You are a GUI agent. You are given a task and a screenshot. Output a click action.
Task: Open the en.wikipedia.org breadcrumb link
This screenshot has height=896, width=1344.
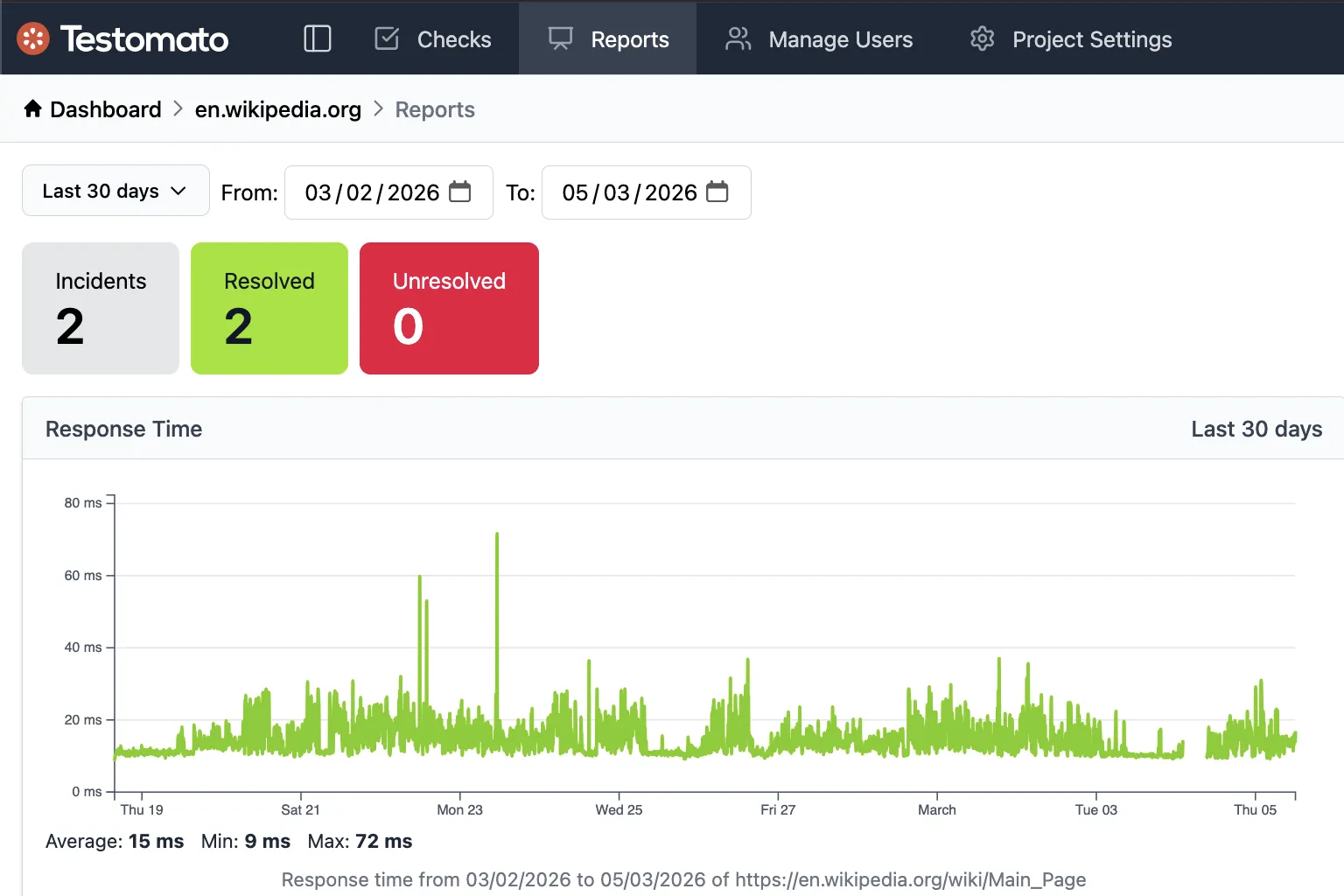point(277,108)
